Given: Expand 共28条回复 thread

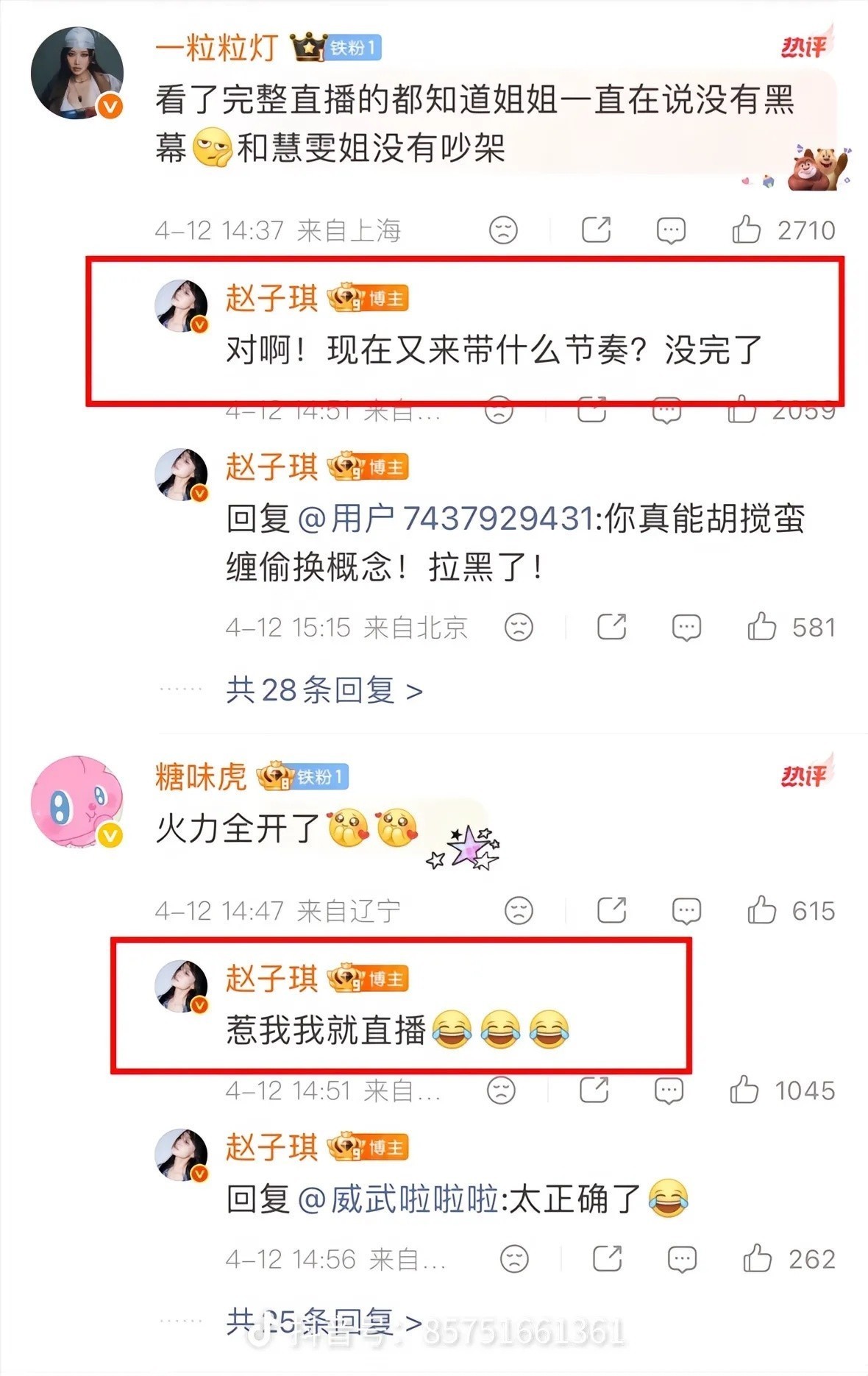Looking at the screenshot, I should tap(324, 690).
